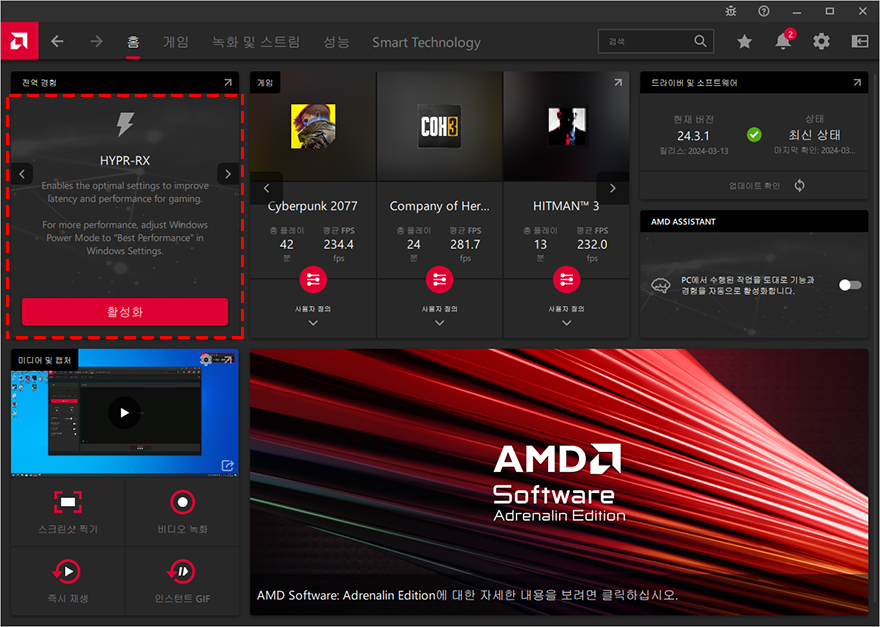Open the Smart Technology tab
Viewport: 880px width, 627px height.
[426, 42]
